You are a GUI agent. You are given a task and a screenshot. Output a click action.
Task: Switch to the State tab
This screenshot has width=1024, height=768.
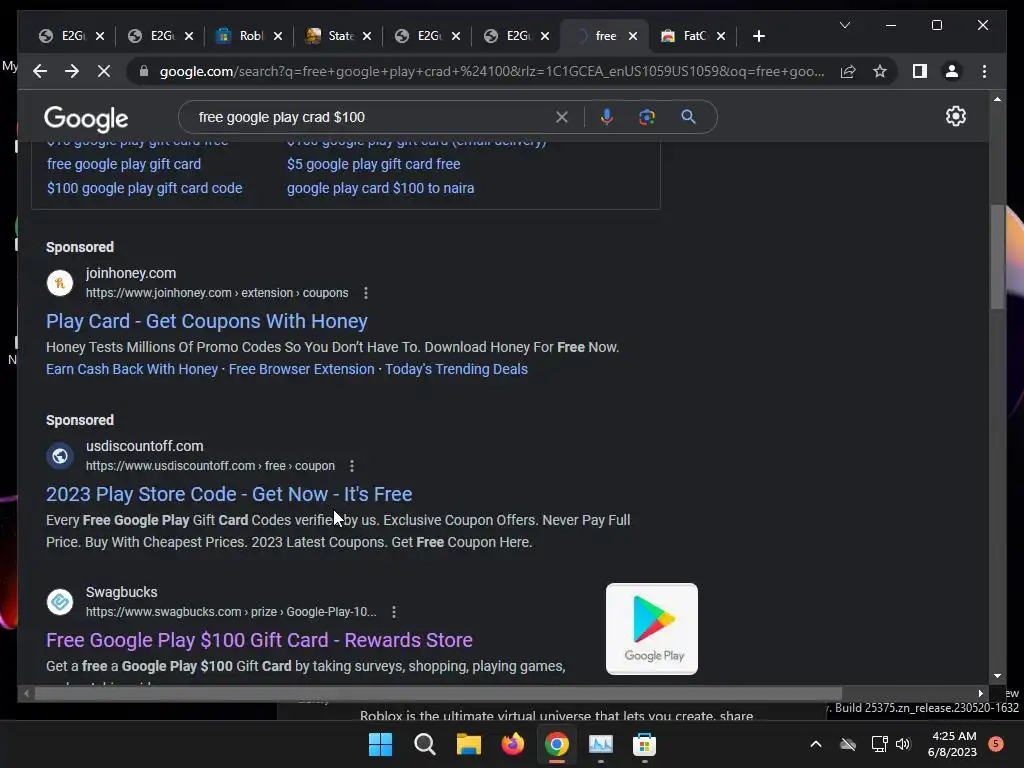(x=338, y=36)
